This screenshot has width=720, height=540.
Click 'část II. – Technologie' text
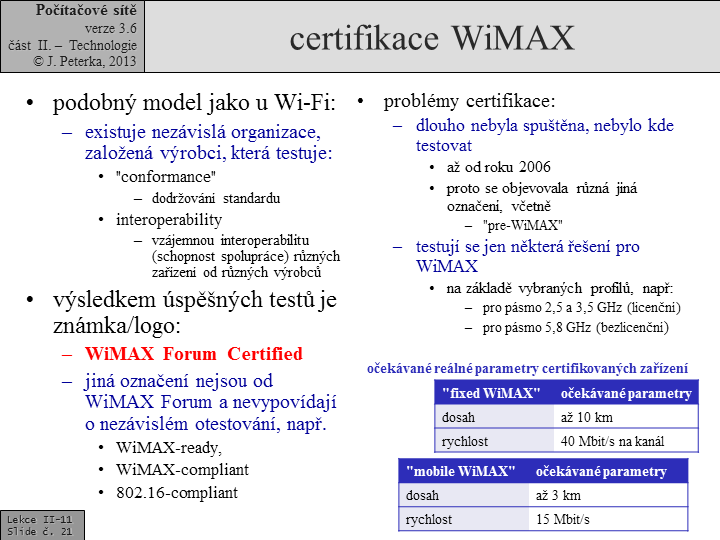73,45
